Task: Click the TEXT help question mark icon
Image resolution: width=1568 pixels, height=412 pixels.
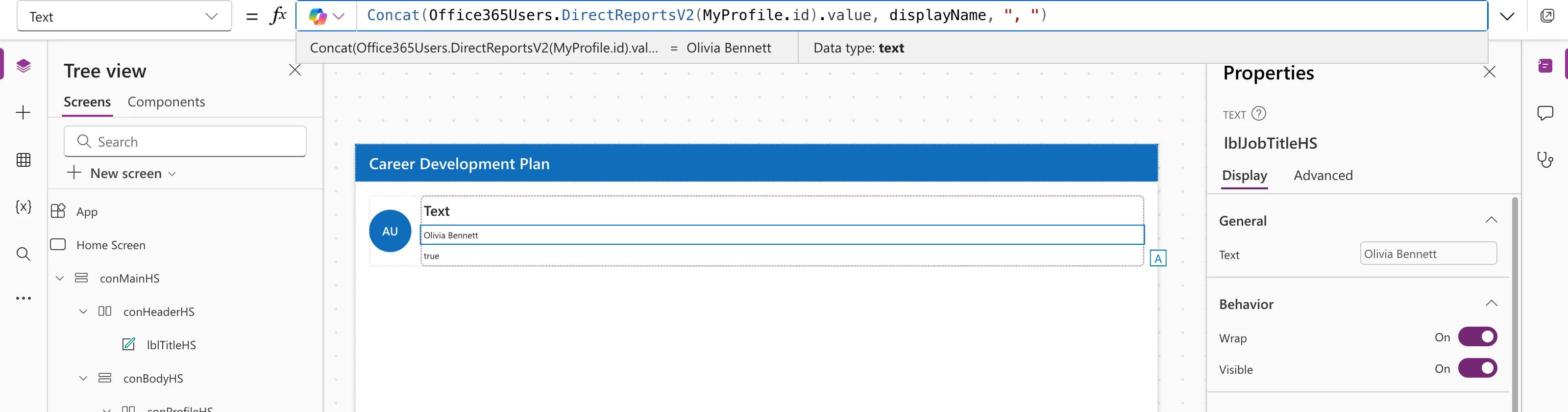Action: pyautogui.click(x=1259, y=114)
